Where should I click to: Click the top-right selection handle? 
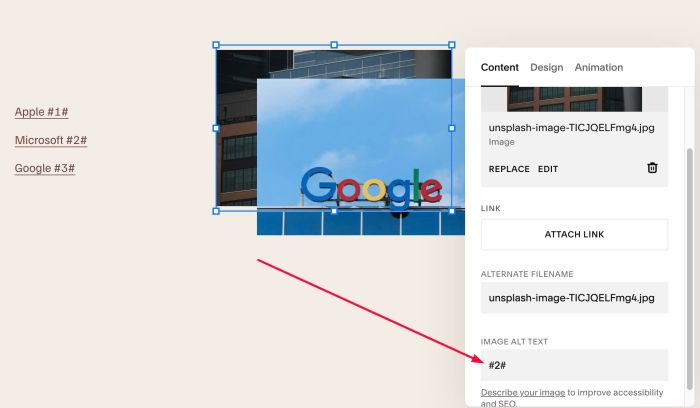coord(452,45)
